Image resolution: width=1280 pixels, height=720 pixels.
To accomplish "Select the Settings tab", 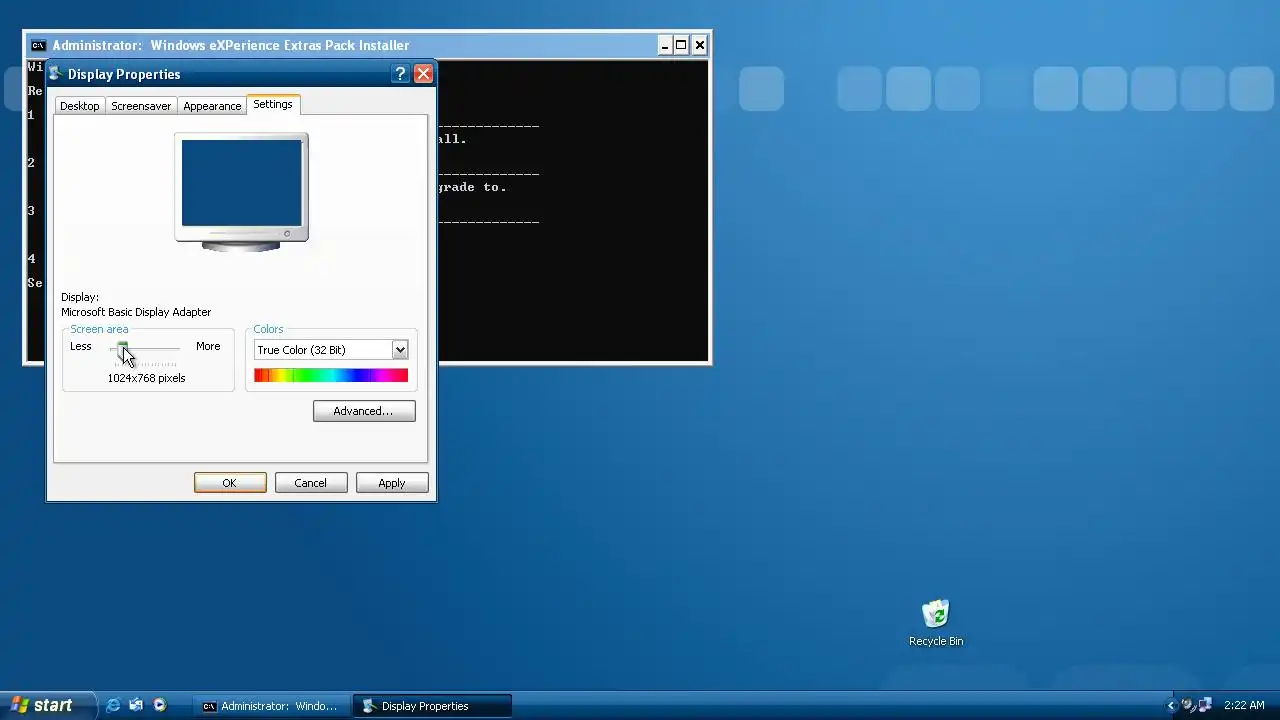I will click(273, 104).
